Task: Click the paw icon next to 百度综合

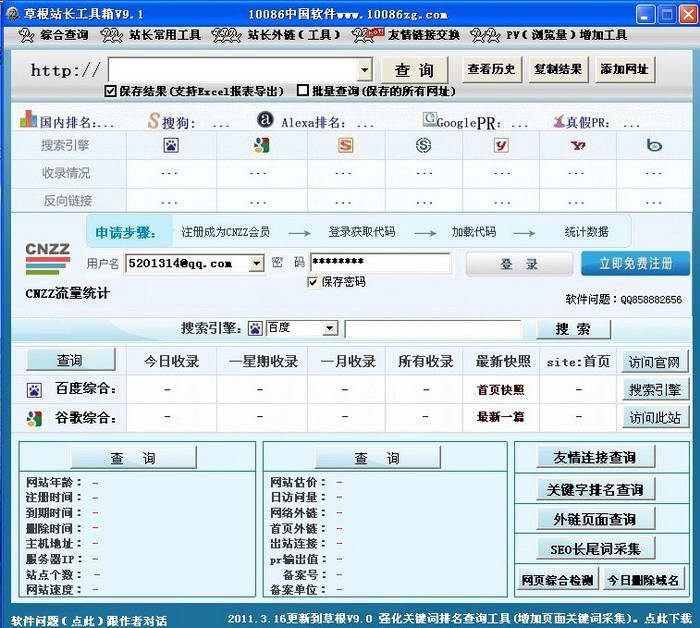Action: point(34,390)
